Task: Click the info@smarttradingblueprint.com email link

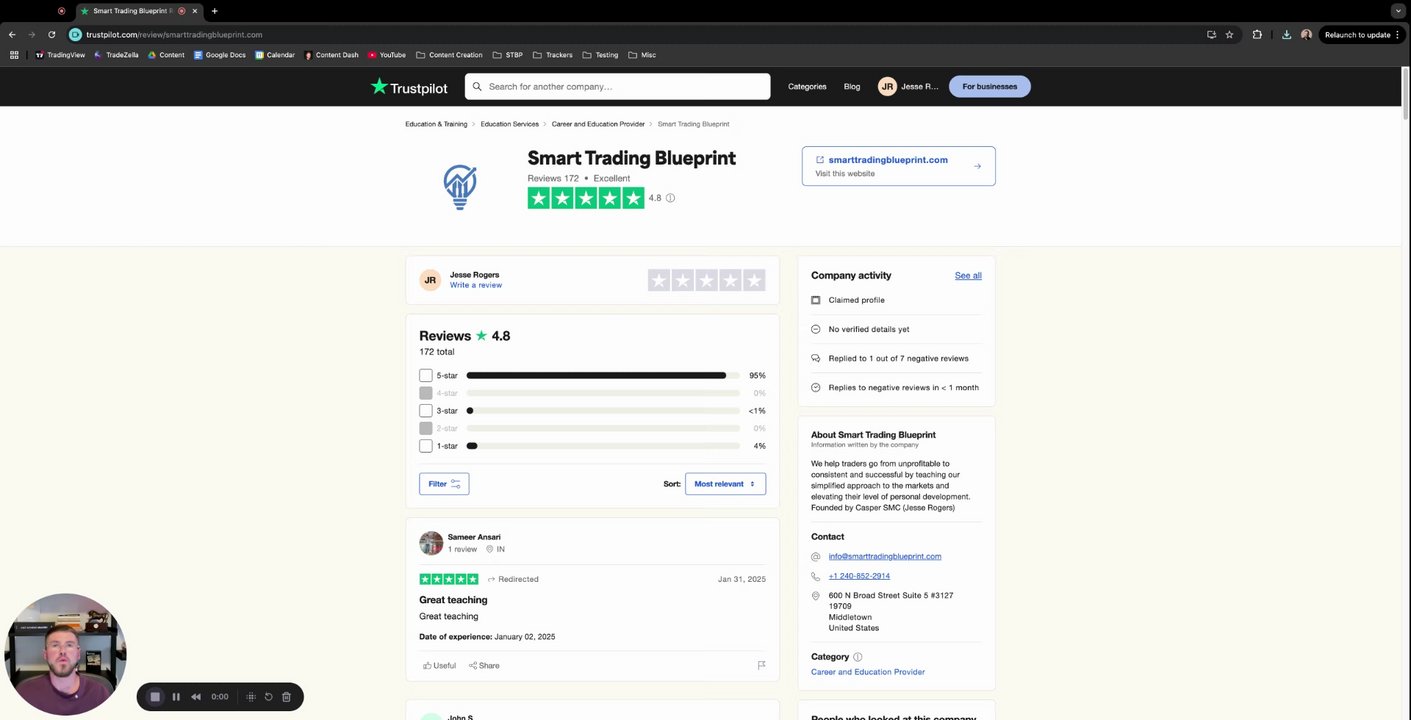Action: pos(885,556)
